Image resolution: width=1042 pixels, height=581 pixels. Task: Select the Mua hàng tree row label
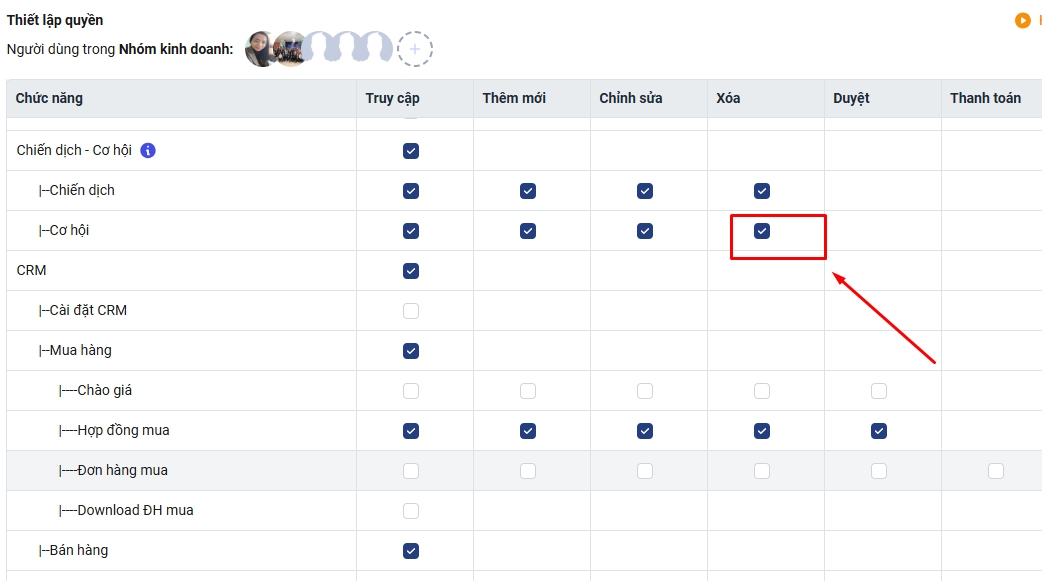tap(80, 351)
